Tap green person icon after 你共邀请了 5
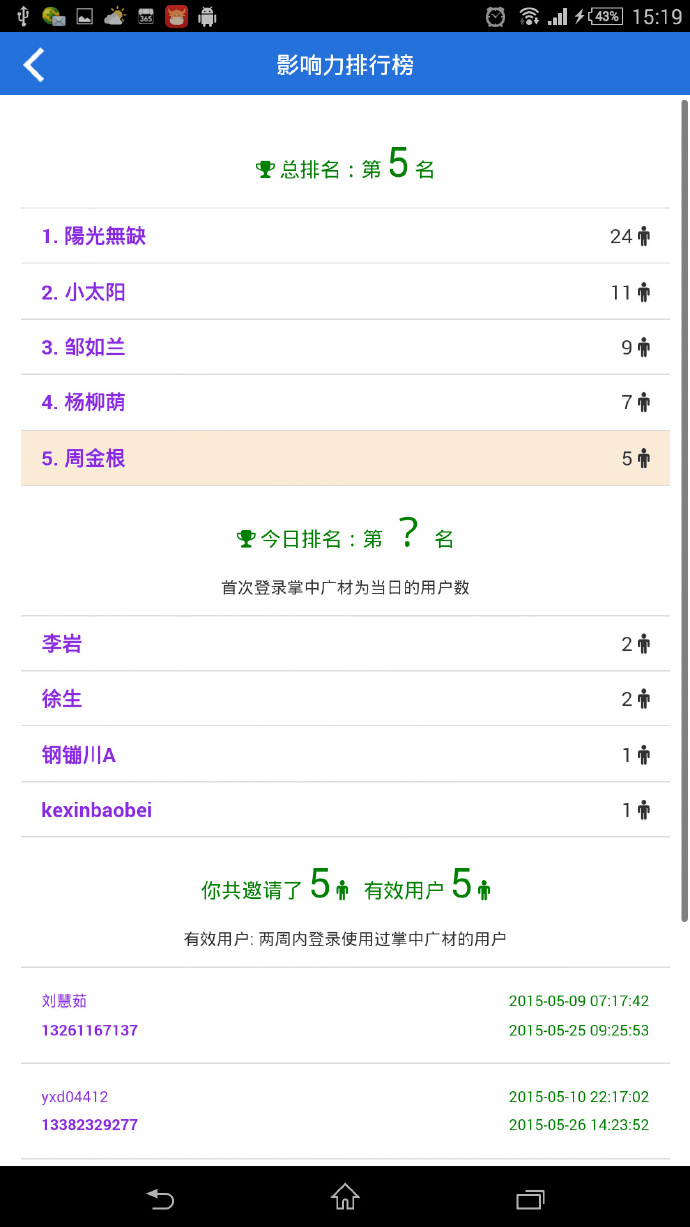This screenshot has width=690, height=1227. [342, 889]
